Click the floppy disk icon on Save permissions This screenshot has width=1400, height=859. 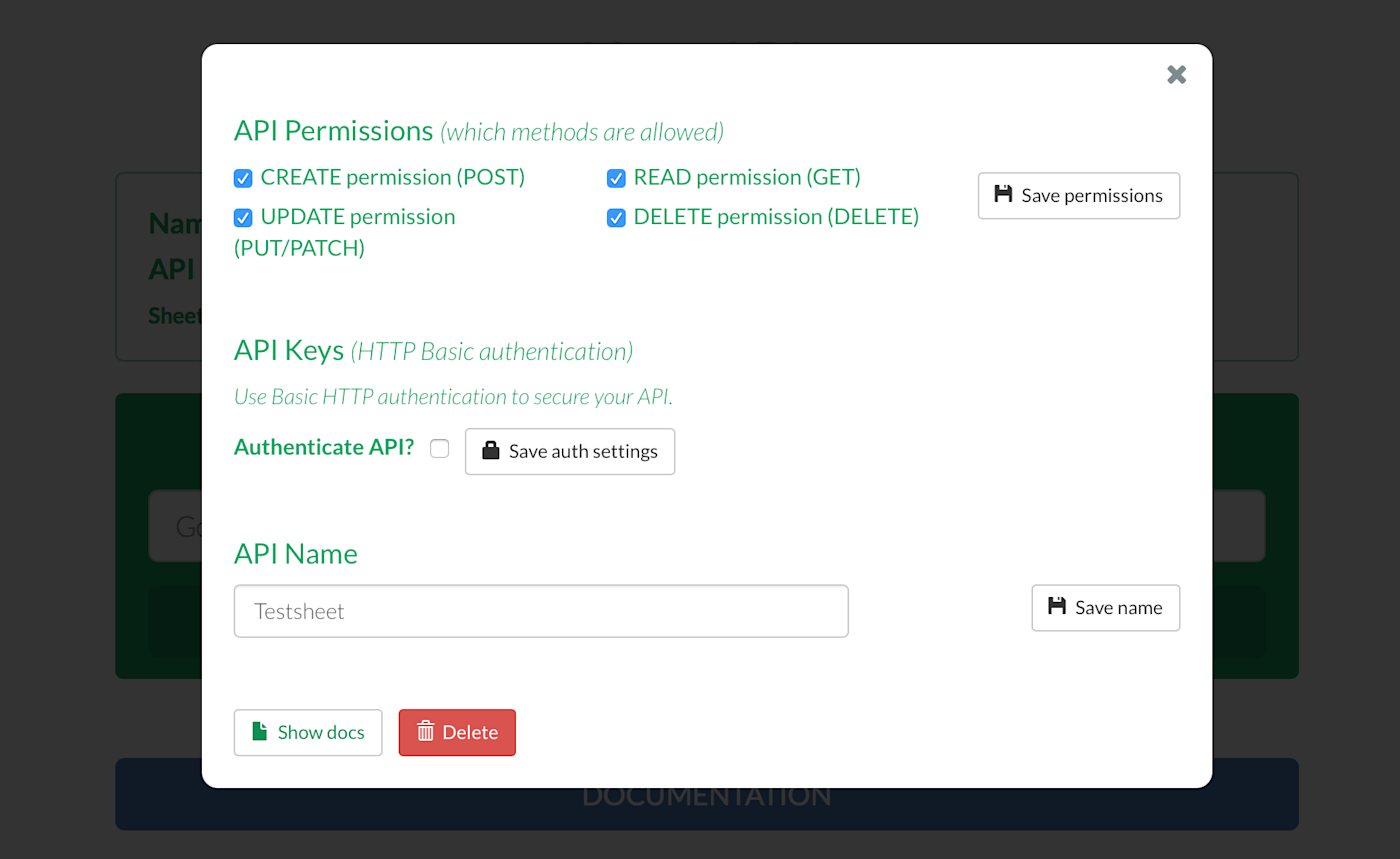[x=1002, y=195]
